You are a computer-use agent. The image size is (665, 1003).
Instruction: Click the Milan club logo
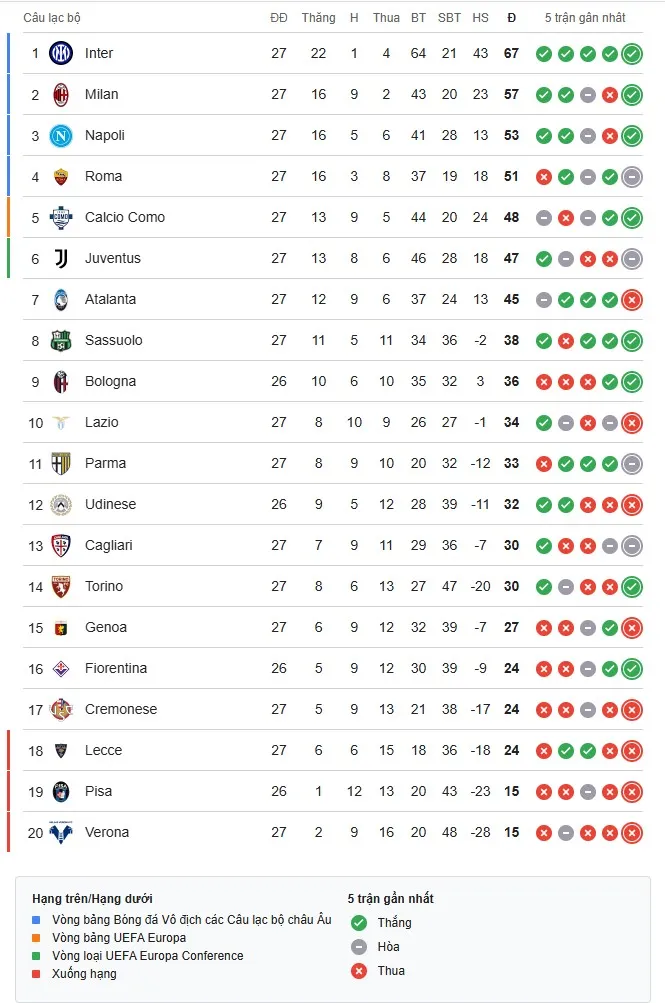pyautogui.click(x=60, y=94)
